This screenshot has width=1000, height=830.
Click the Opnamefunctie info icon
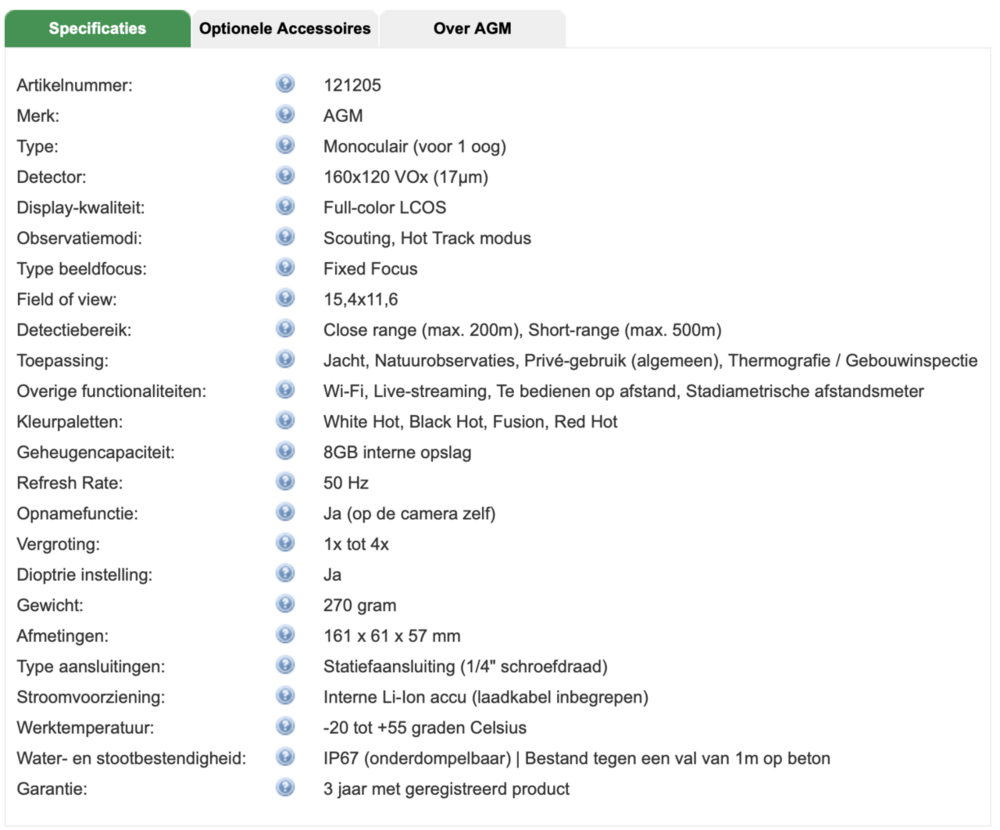285,512
